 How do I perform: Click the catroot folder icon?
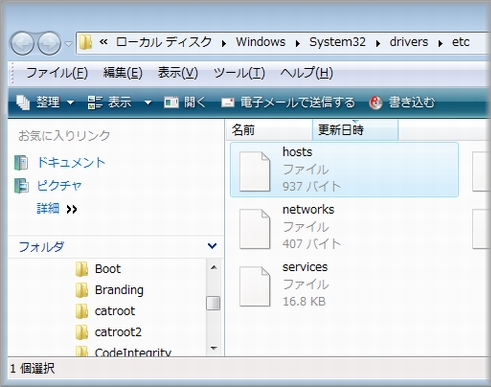pos(82,311)
